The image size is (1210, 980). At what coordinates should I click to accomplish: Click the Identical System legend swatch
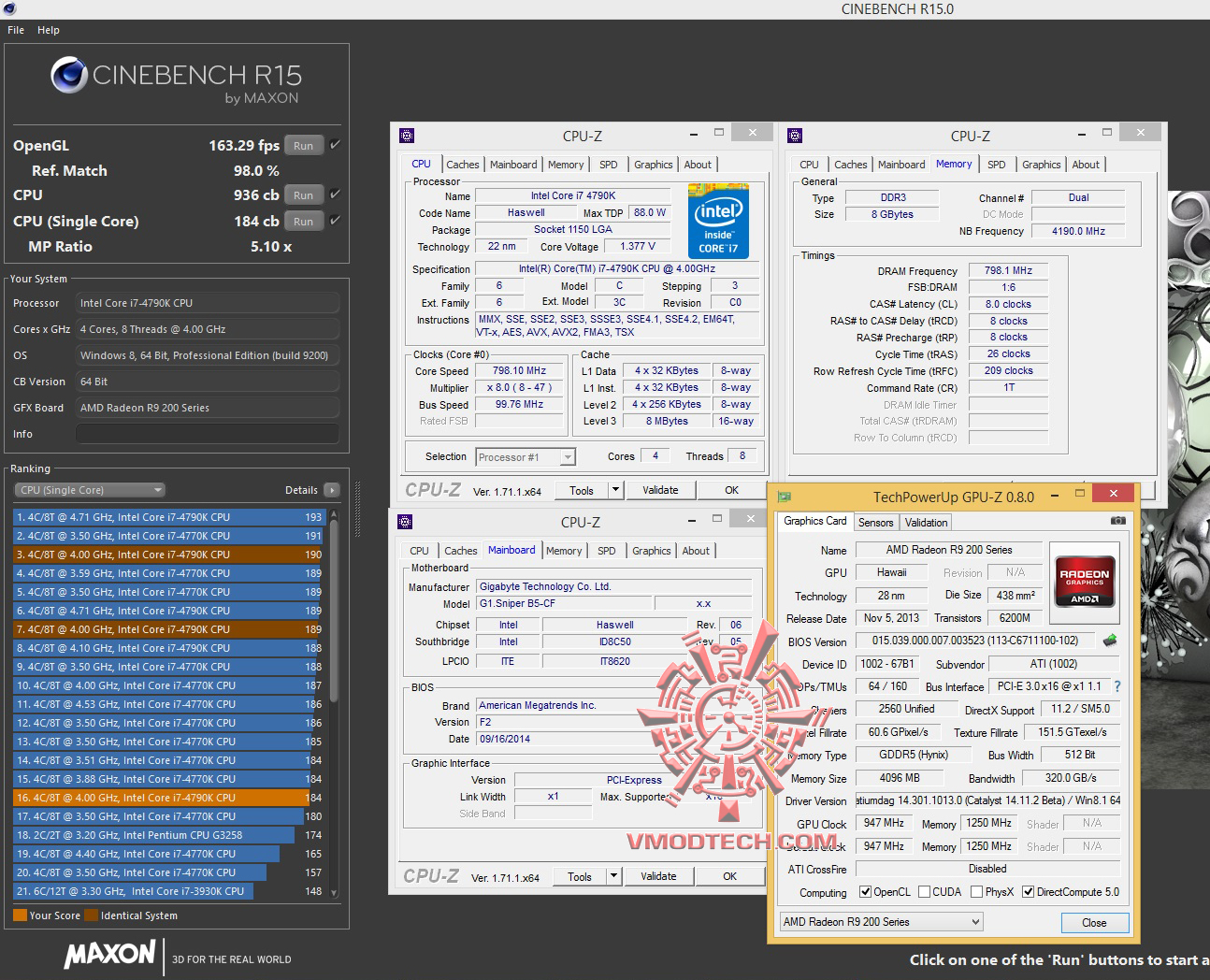[91, 915]
